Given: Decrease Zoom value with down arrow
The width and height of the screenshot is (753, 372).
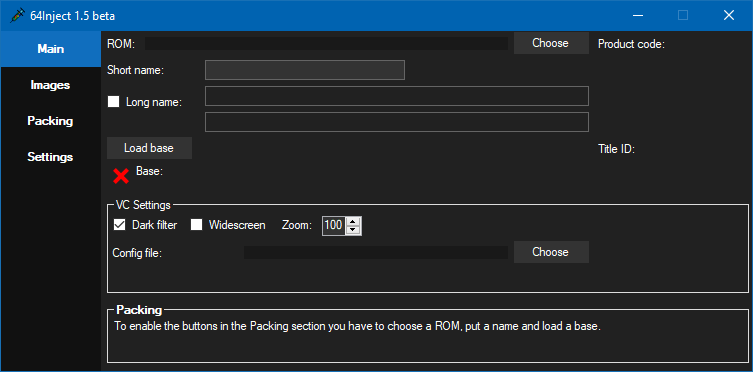Looking at the screenshot, I should (x=353, y=229).
